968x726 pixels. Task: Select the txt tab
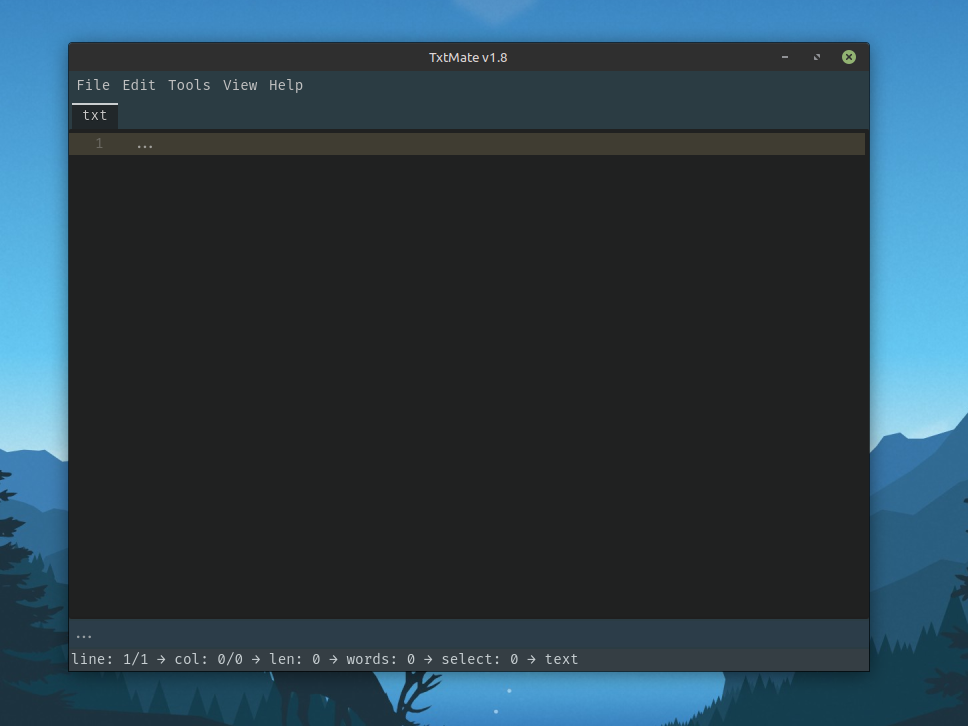94,115
